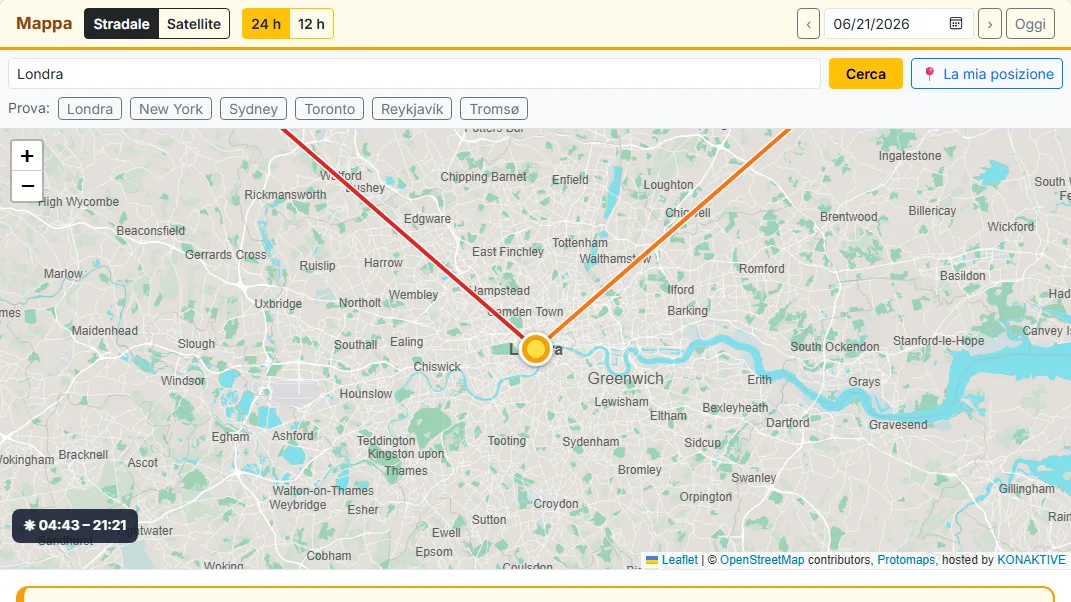Open the calendar picker icon in date field

click(x=956, y=24)
